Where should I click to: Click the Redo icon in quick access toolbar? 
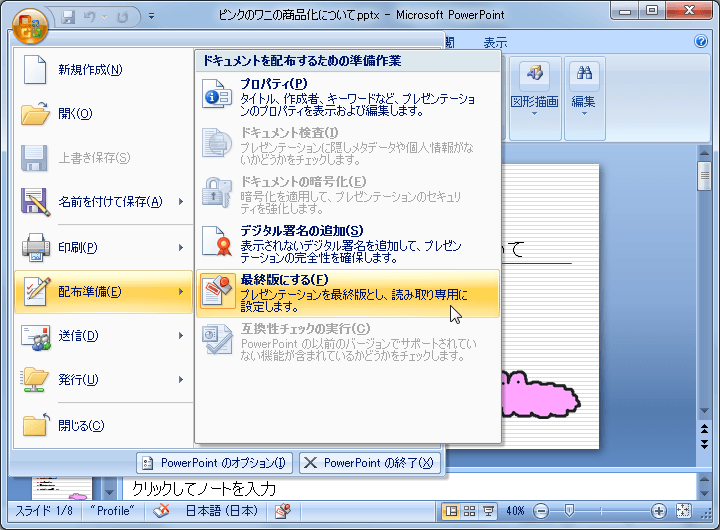pos(122,17)
